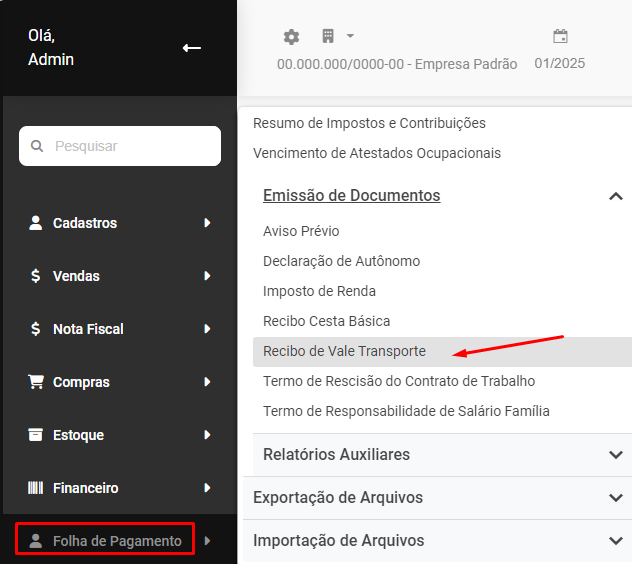
Task: Open the Nota Fiscal menu
Action: [88, 329]
